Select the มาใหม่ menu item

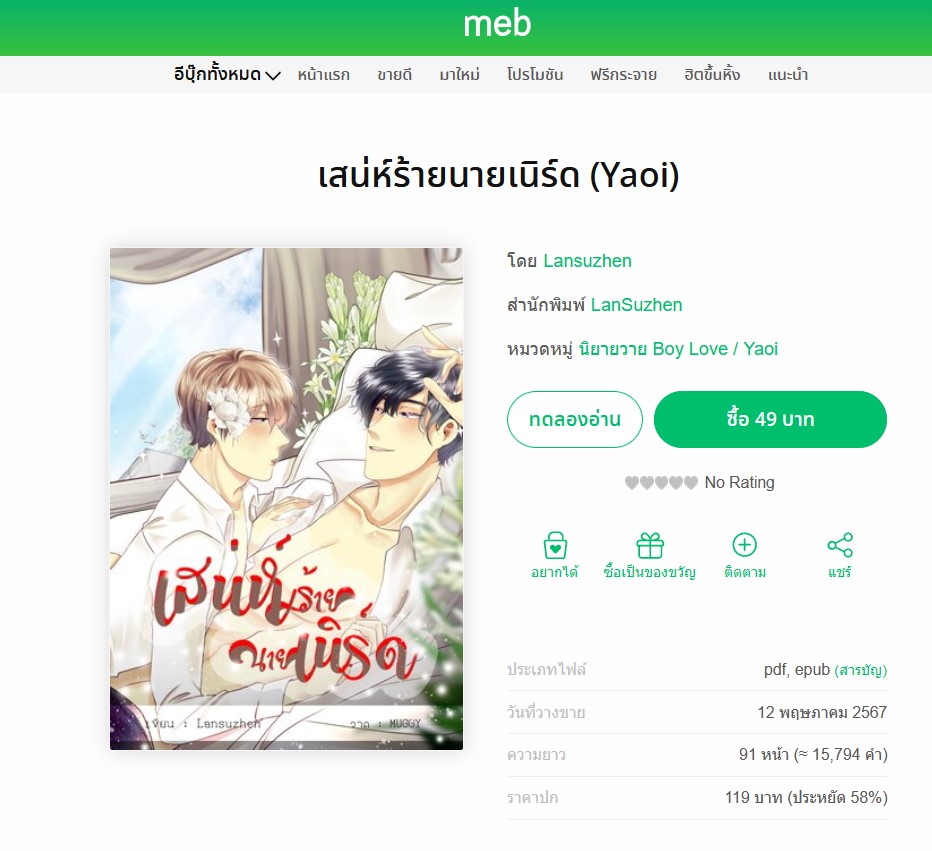pyautogui.click(x=459, y=75)
